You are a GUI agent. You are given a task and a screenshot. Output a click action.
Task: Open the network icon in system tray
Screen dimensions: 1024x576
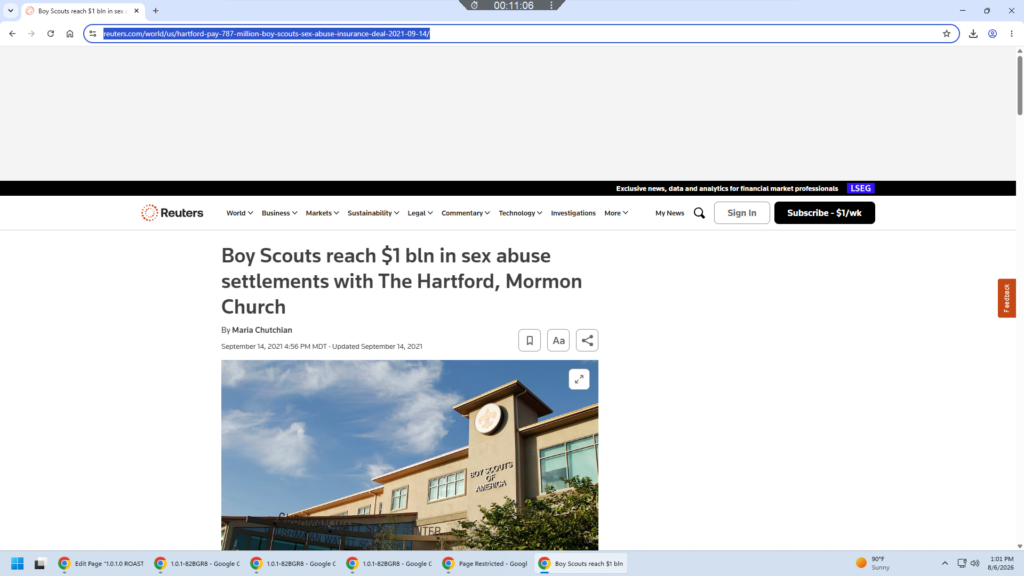961,563
